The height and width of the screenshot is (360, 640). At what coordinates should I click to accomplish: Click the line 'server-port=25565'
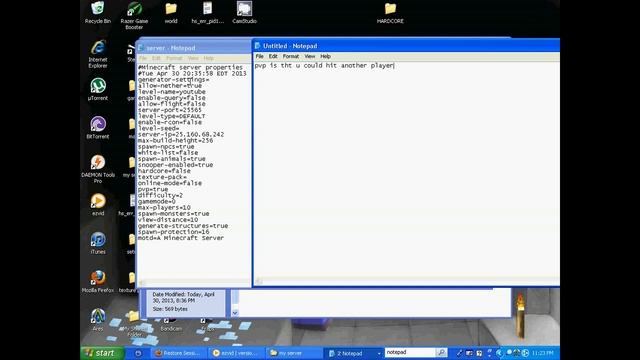[170, 110]
